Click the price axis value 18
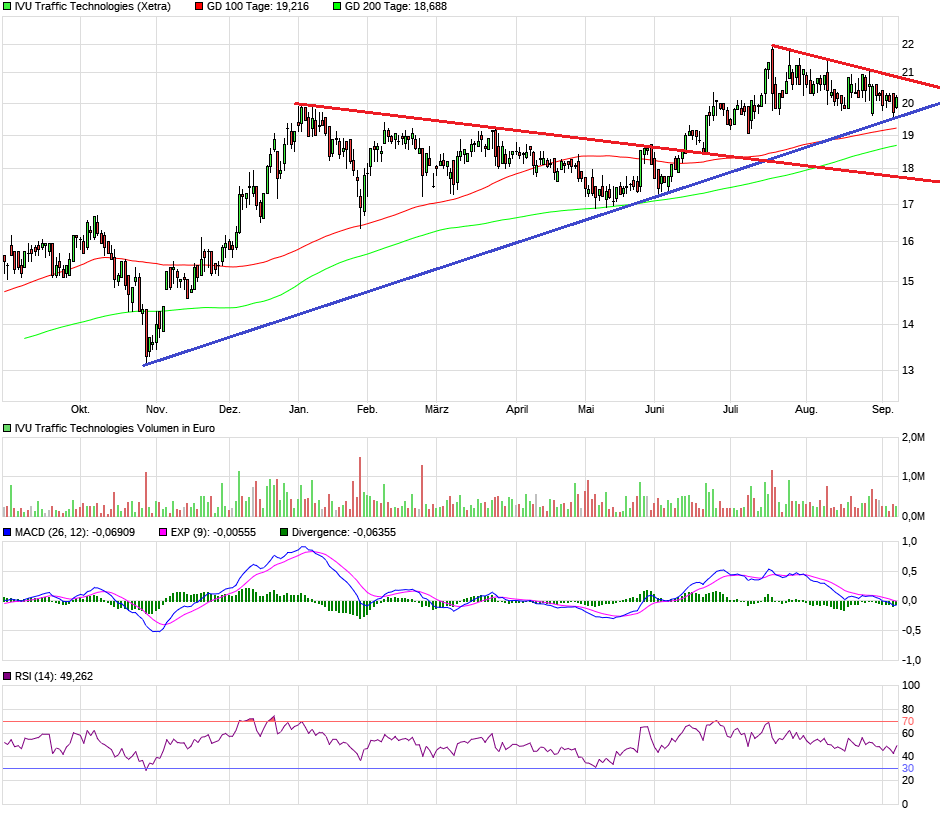940x814 pixels. pos(908,168)
